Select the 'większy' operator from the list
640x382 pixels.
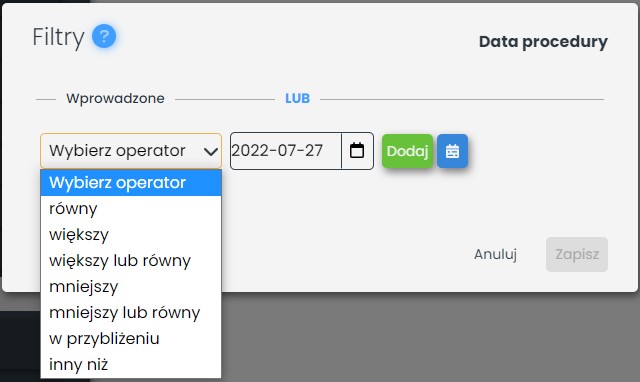tap(131, 235)
